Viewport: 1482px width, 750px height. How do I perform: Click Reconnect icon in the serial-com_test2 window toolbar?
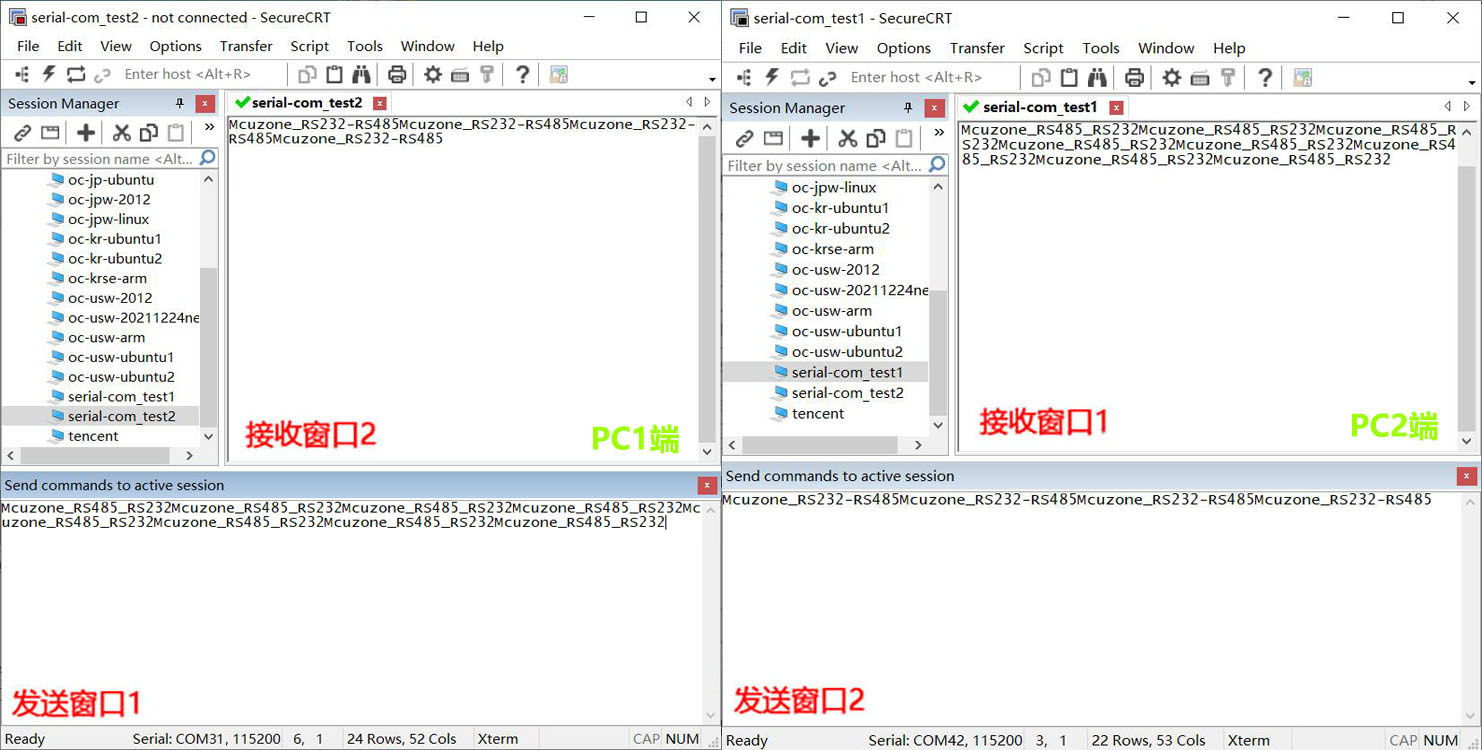coord(76,74)
